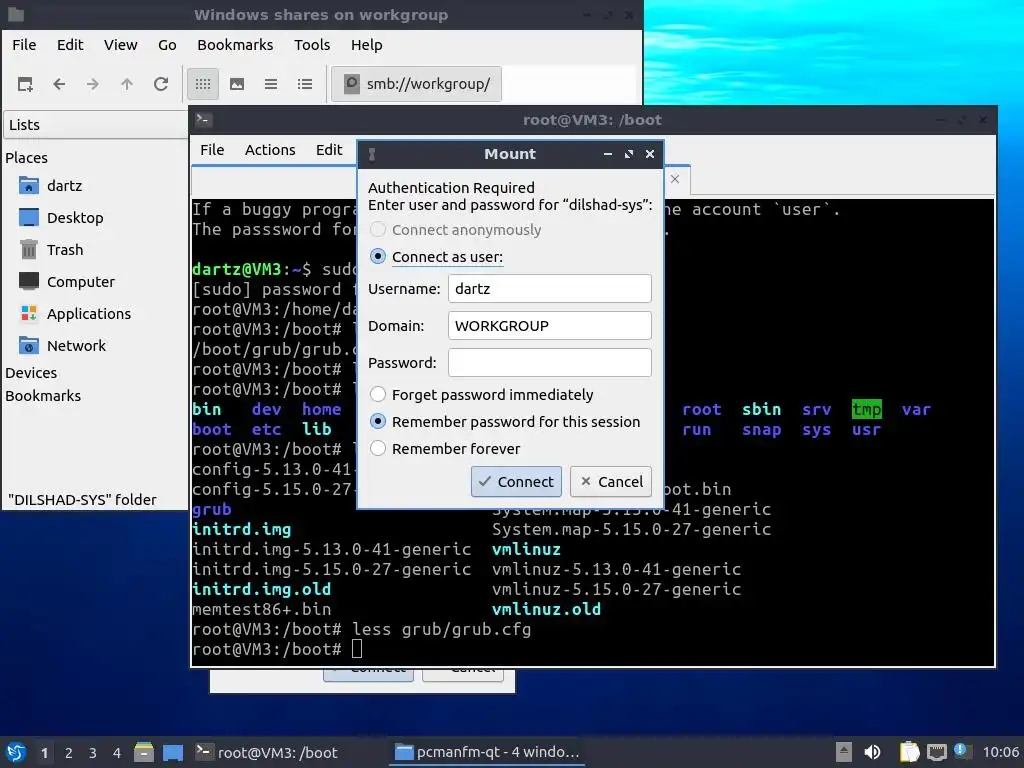The width and height of the screenshot is (1024, 768).
Task: Open Actions menu in terminal window
Action: click(270, 150)
